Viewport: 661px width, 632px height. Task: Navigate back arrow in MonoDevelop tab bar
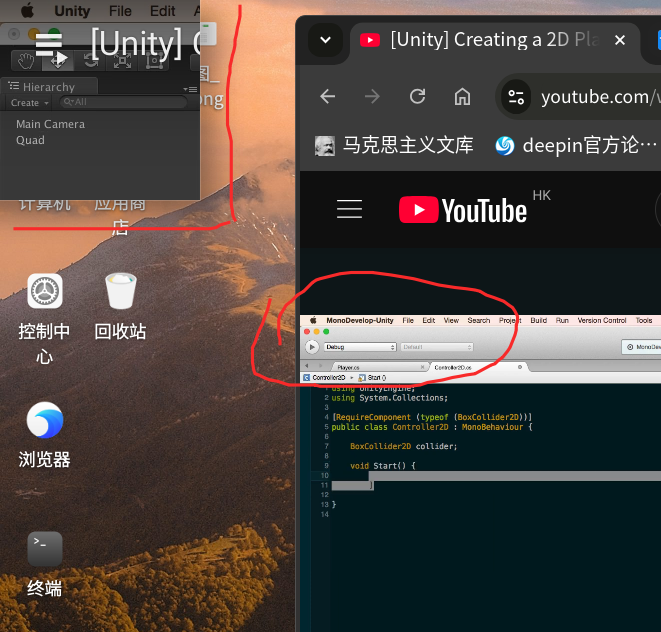(x=307, y=366)
